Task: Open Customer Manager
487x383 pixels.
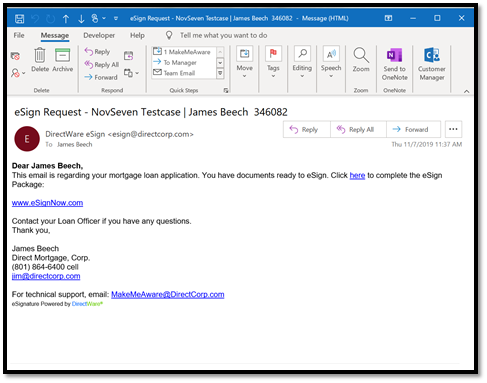Action: click(432, 64)
